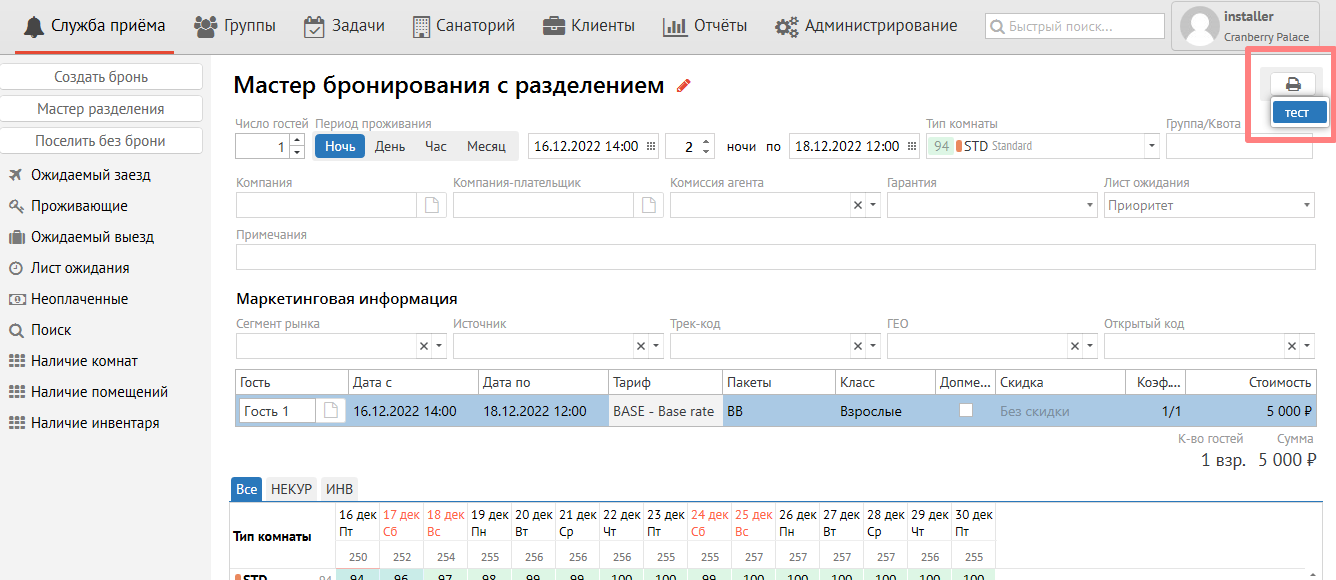Click document icon next to Компания field
Viewport: 1336px width, 580px height.
(x=432, y=205)
